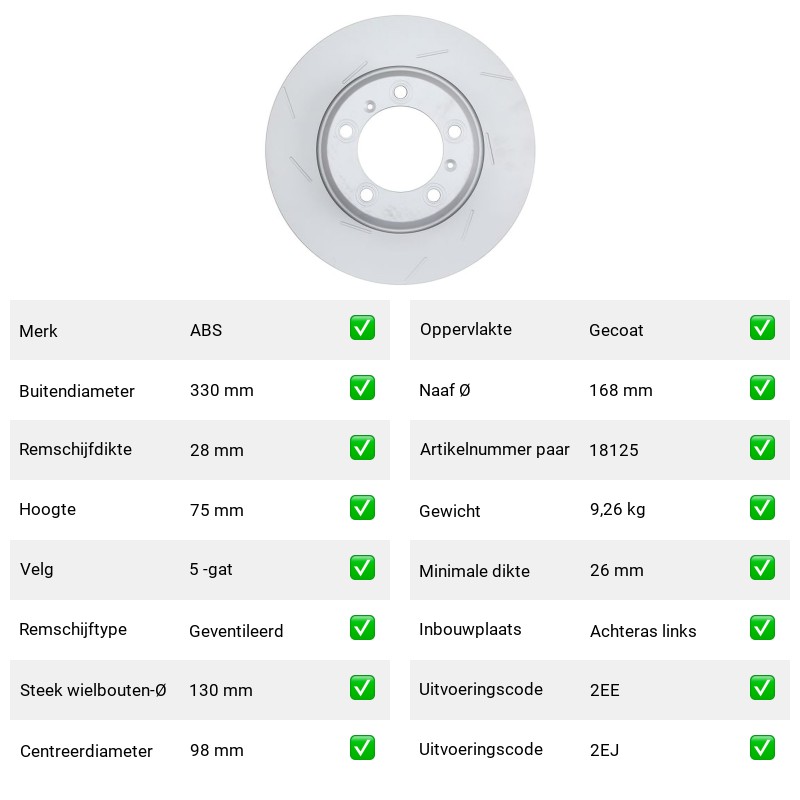Click the green checkmark beside Merk ABS
The height and width of the screenshot is (800, 800).
pos(362,328)
